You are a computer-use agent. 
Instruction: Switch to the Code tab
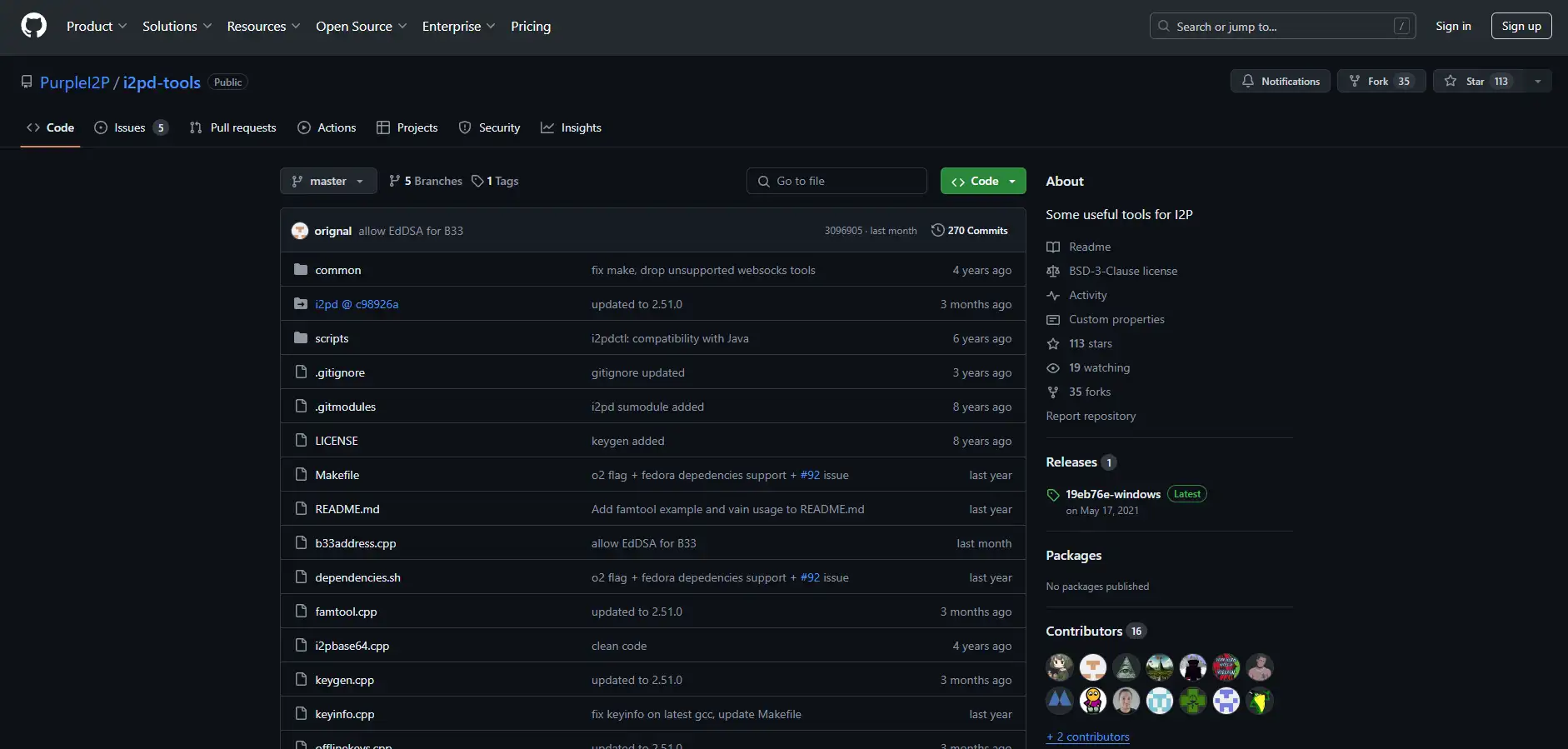pos(50,127)
